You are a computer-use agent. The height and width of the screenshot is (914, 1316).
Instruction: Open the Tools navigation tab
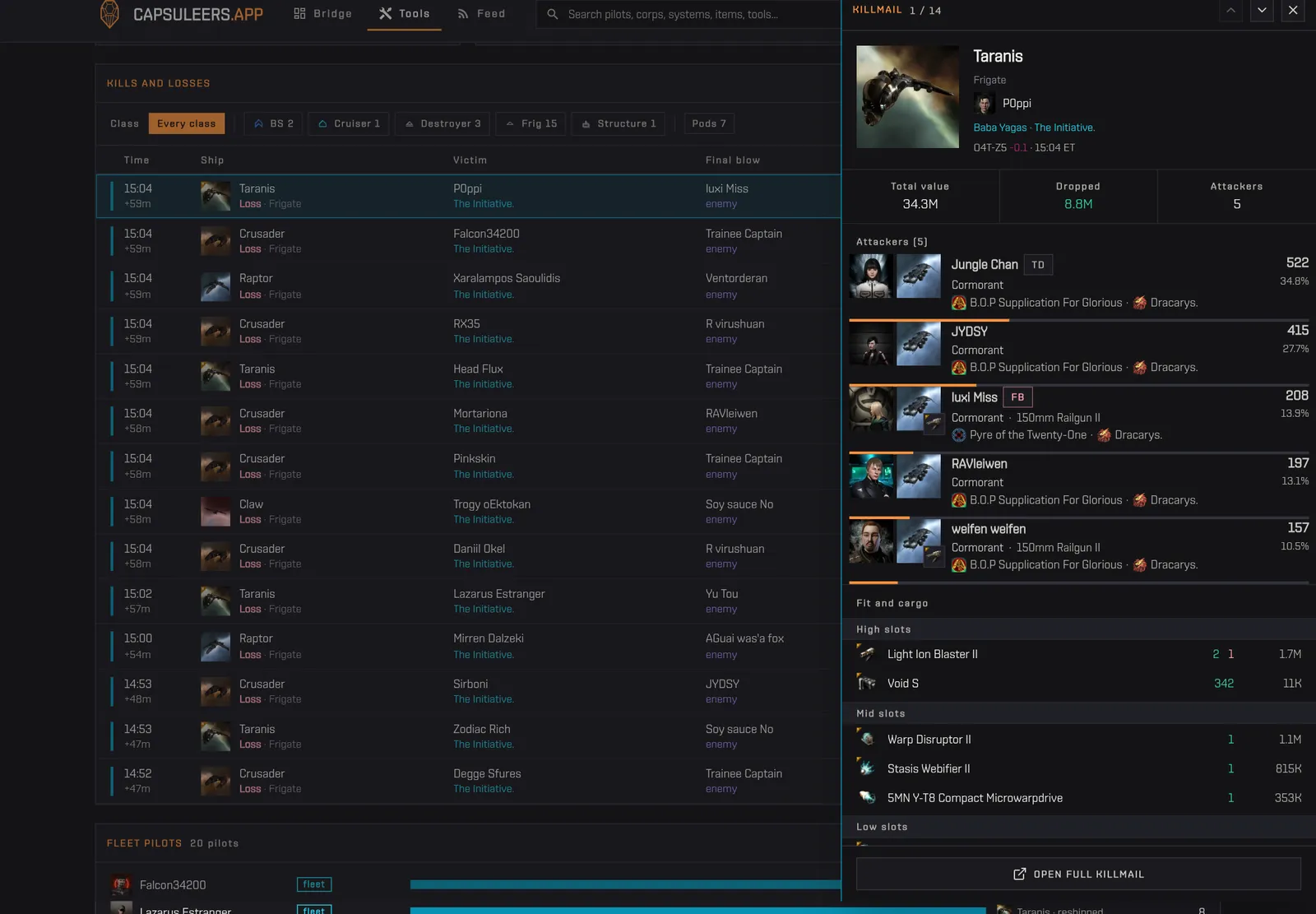[x=404, y=14]
